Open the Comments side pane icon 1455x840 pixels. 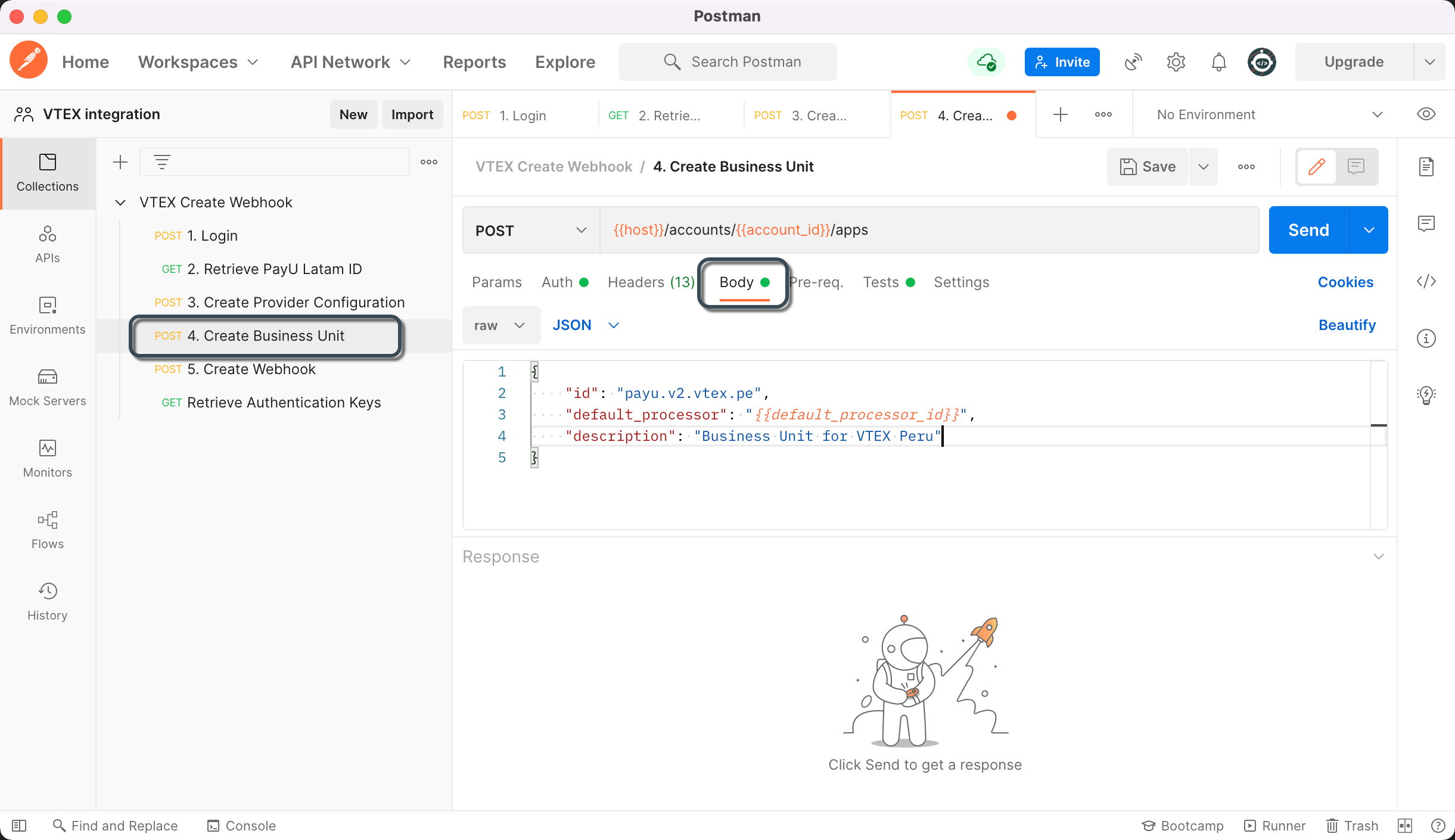click(1426, 224)
